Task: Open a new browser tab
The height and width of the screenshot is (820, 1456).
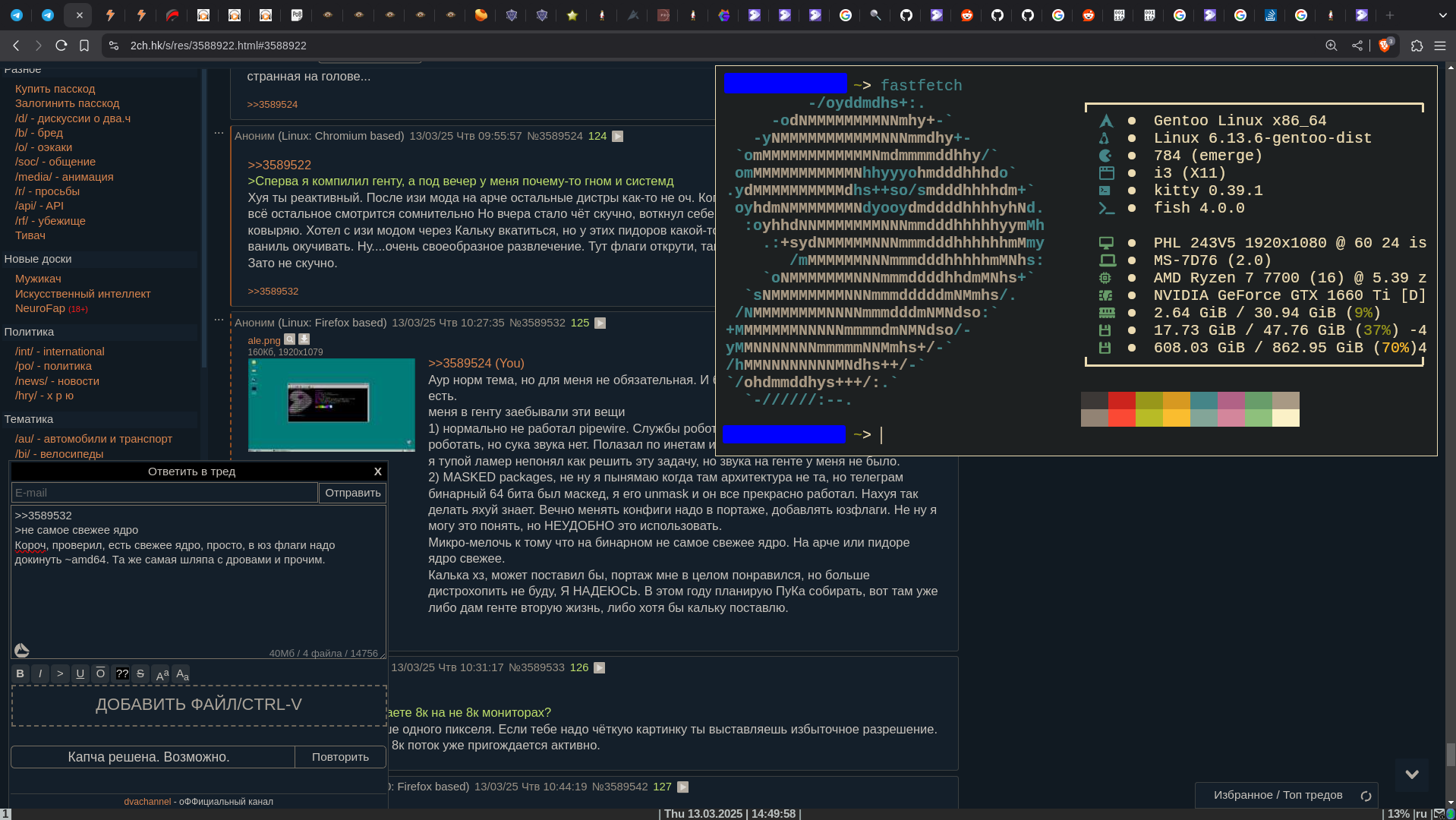Action: click(1390, 15)
